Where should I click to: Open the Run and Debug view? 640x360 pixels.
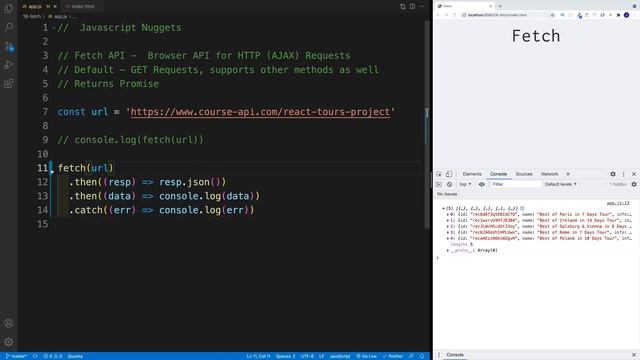[9, 64]
